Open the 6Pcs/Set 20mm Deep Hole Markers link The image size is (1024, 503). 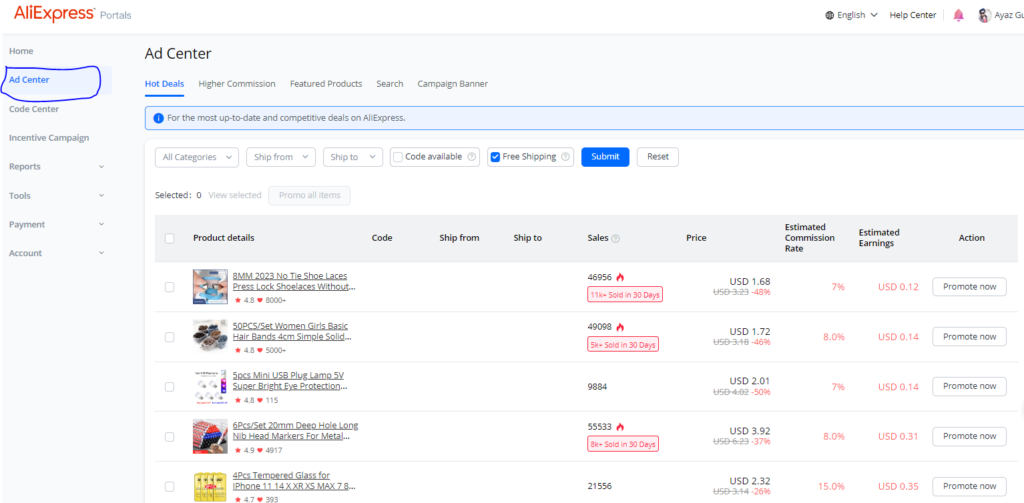click(x=295, y=430)
